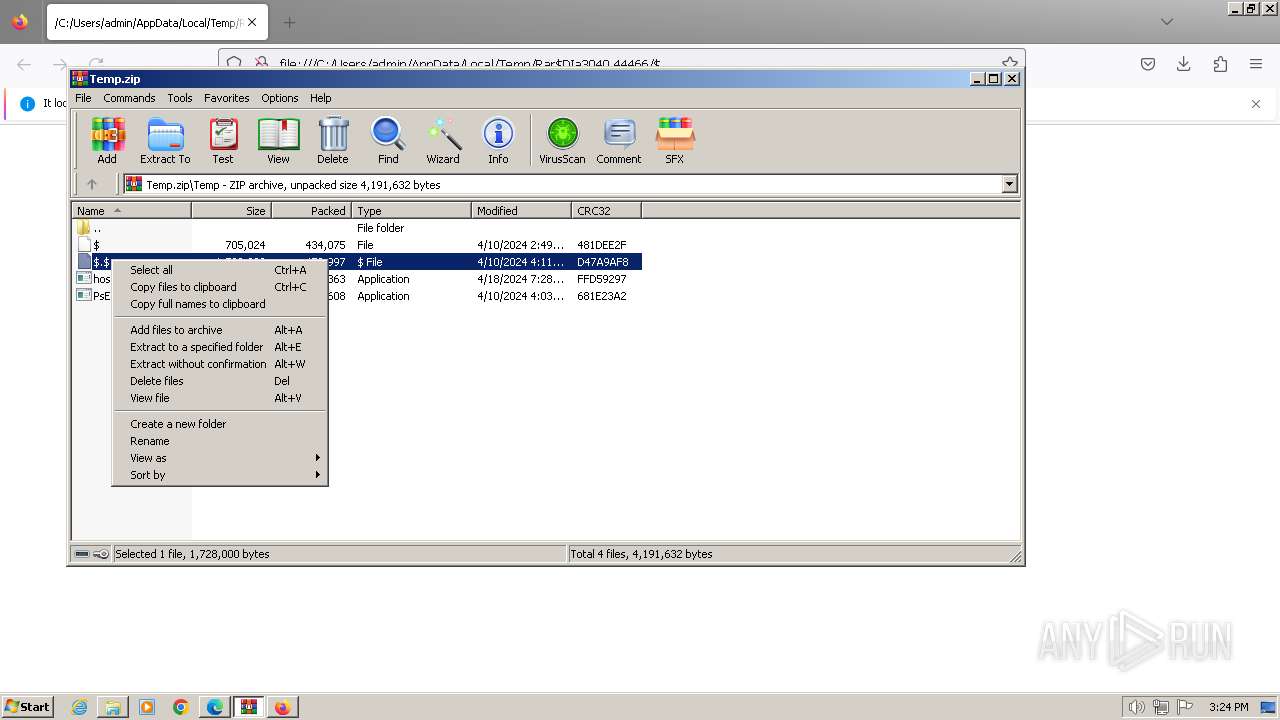
Task: Click the SFX toolbar icon
Action: point(675,140)
